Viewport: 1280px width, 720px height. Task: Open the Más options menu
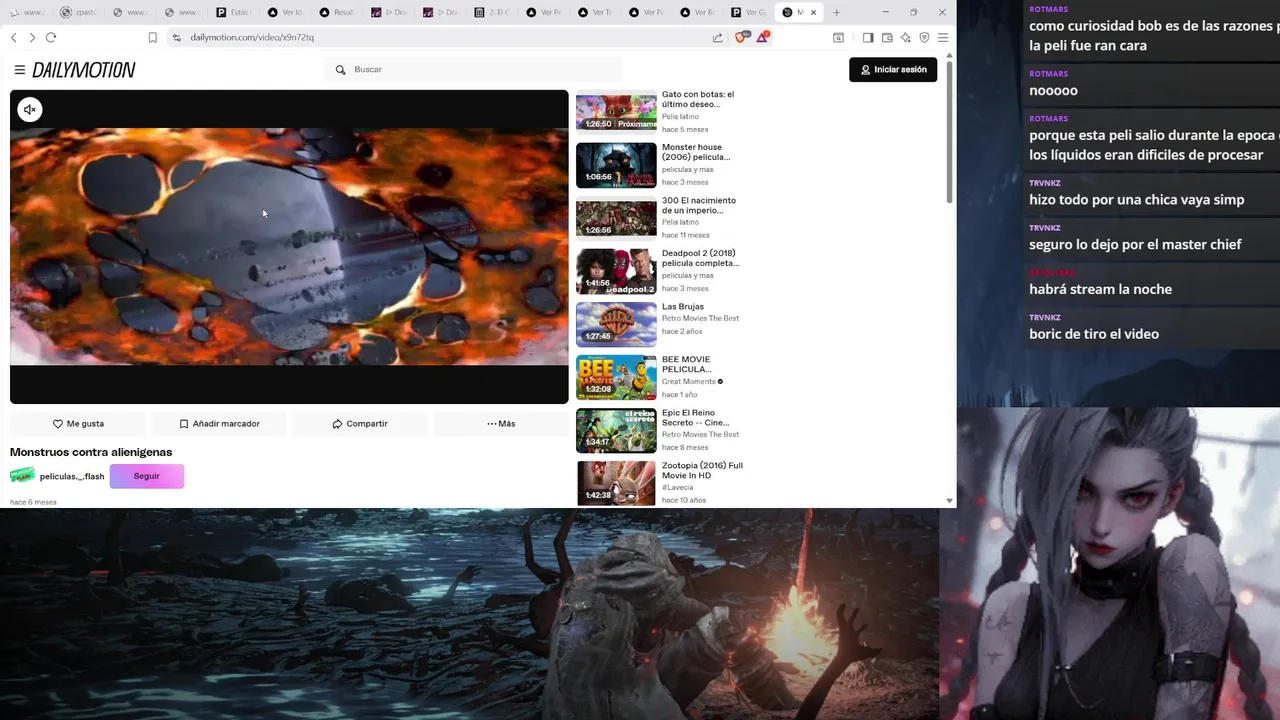tap(501, 424)
